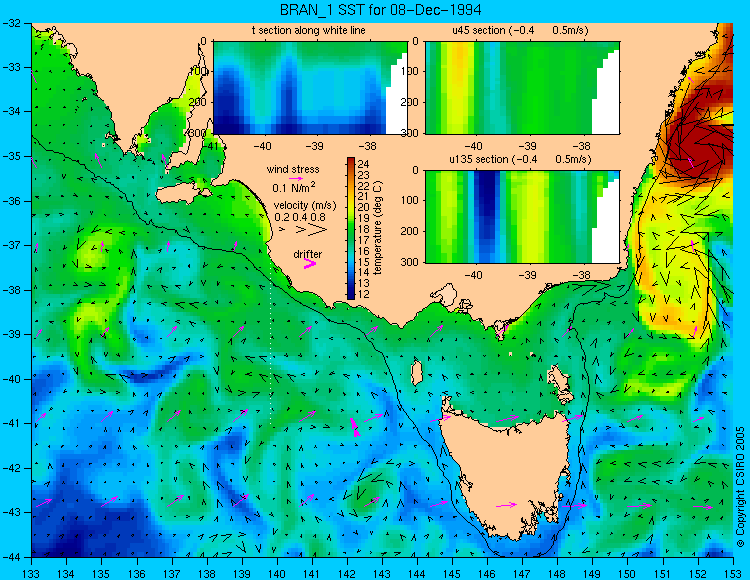Open the u45 velocity section inset plot
Screen dimensions: 750x580
coord(522,88)
